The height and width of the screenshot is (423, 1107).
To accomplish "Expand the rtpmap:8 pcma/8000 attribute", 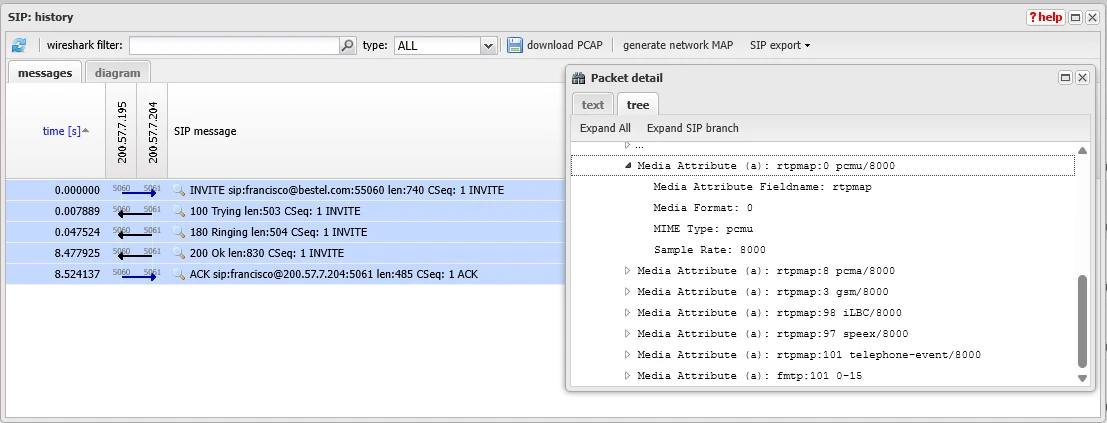I will [627, 270].
